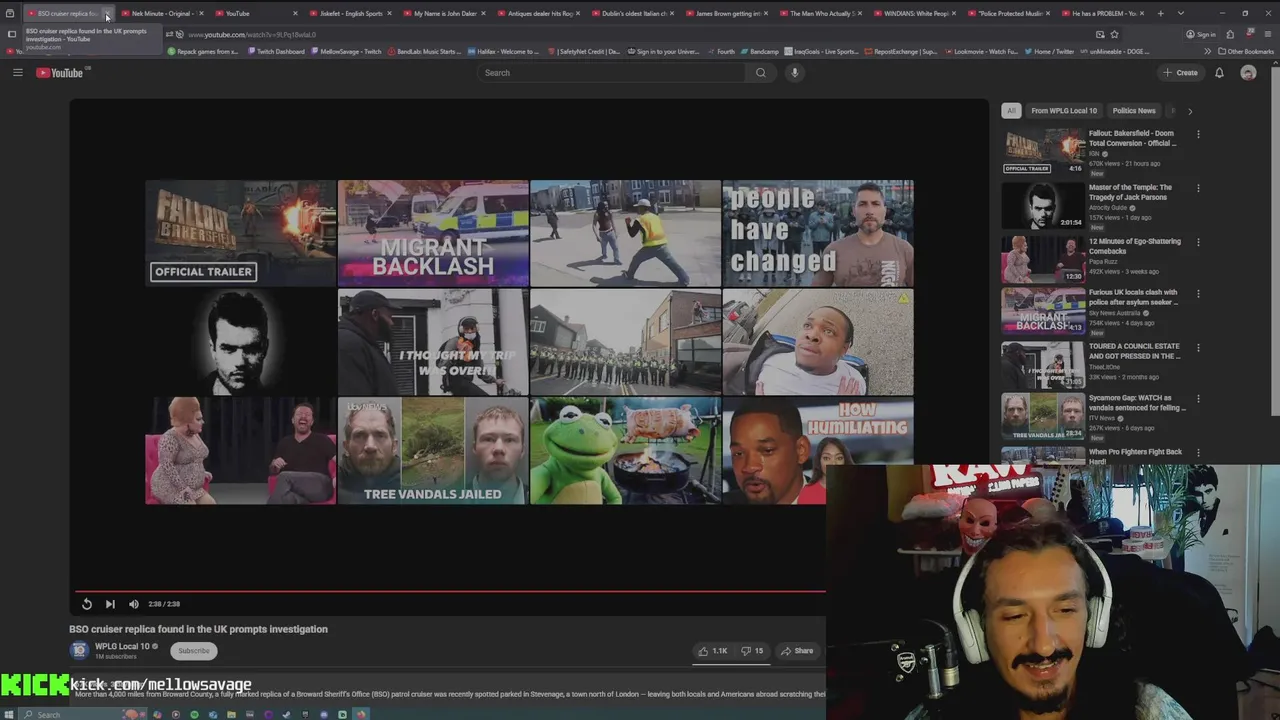Click the Create button
This screenshot has width=1280, height=720.
tap(1181, 72)
